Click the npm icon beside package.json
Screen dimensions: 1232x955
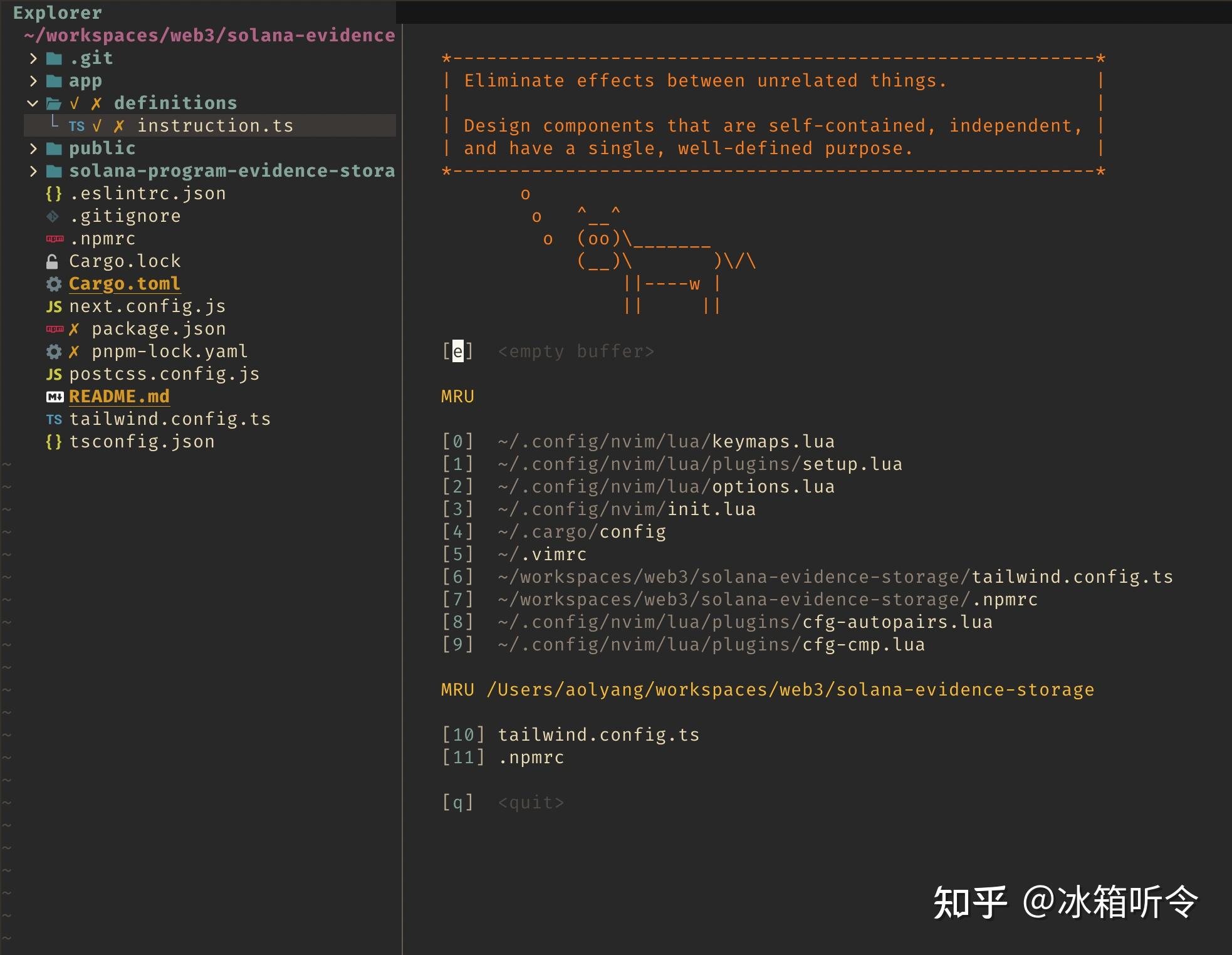click(x=55, y=328)
